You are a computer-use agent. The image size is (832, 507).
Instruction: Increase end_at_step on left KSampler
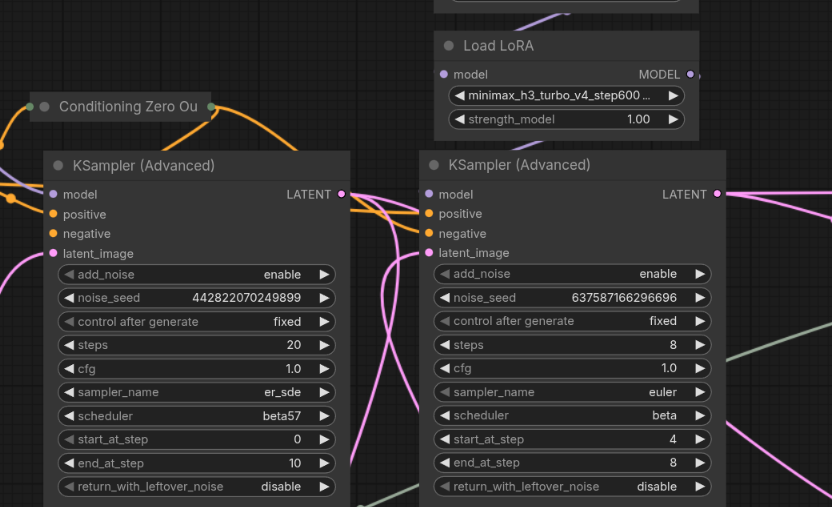[324, 463]
